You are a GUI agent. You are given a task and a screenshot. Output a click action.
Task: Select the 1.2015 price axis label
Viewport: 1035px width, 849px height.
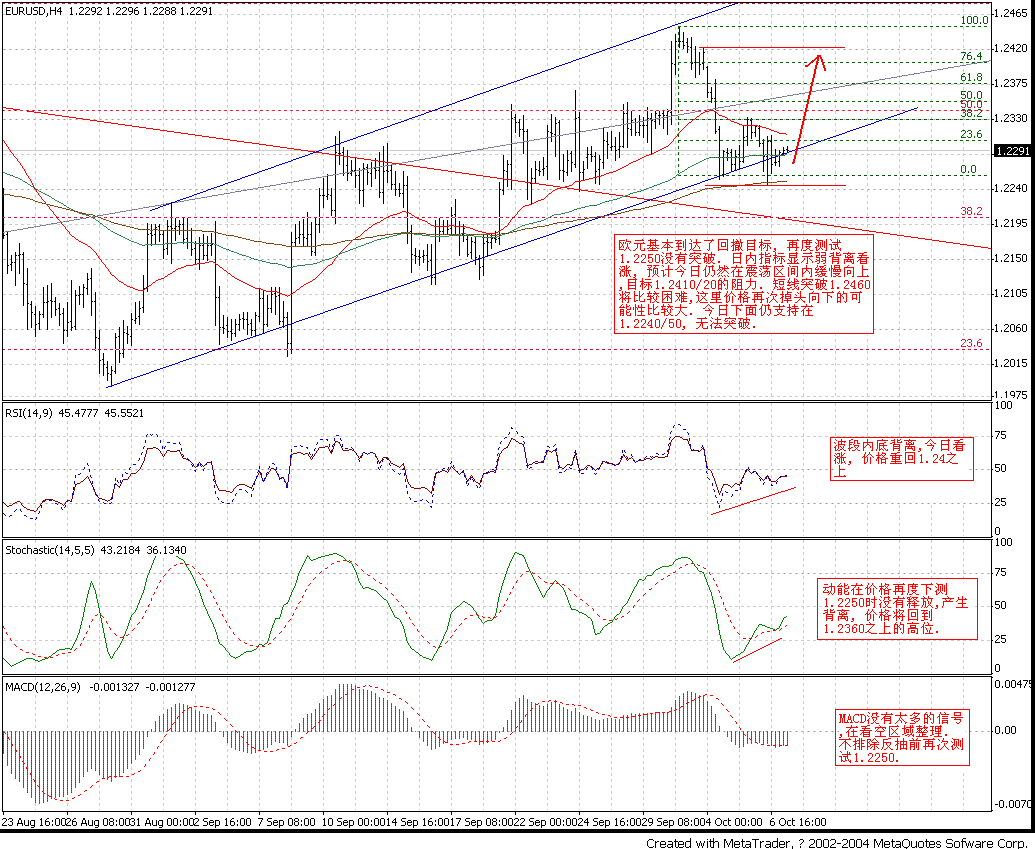click(x=1013, y=363)
